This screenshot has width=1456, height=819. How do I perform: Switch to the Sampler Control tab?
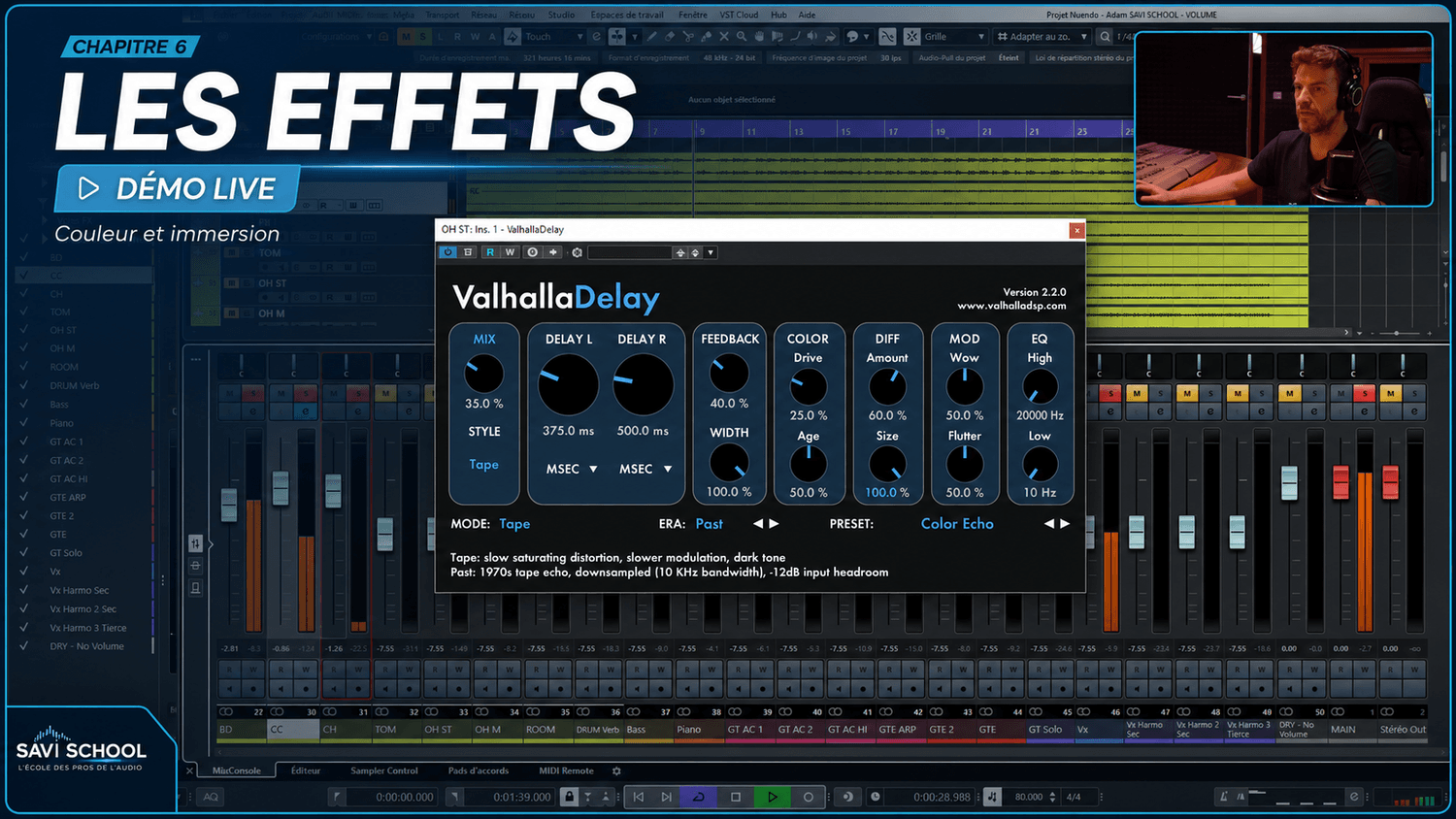384,770
